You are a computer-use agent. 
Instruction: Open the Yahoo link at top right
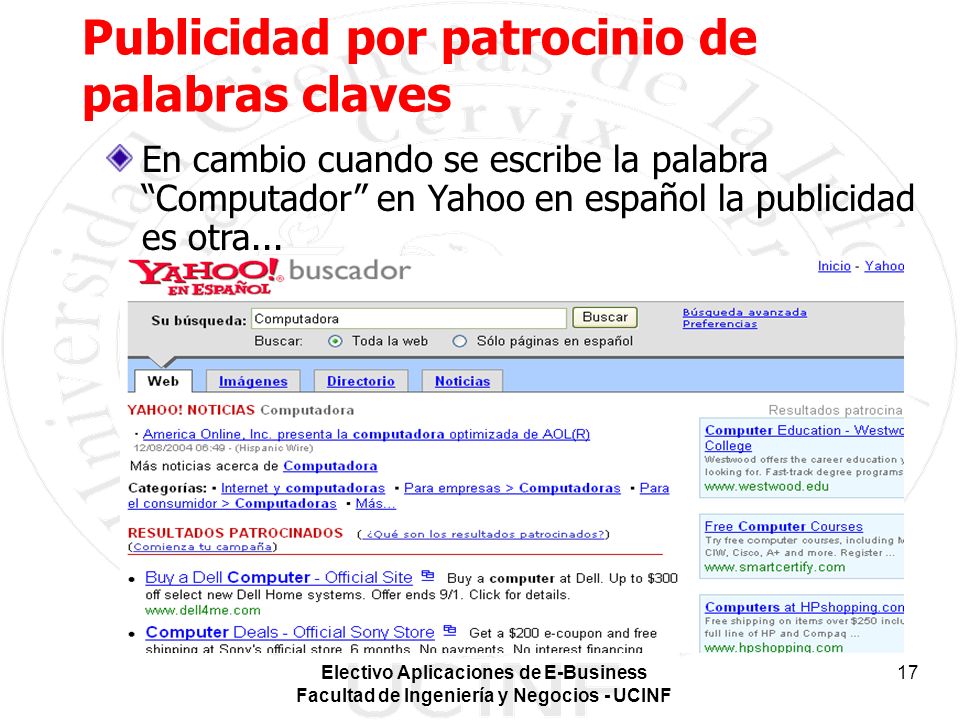[x=884, y=266]
